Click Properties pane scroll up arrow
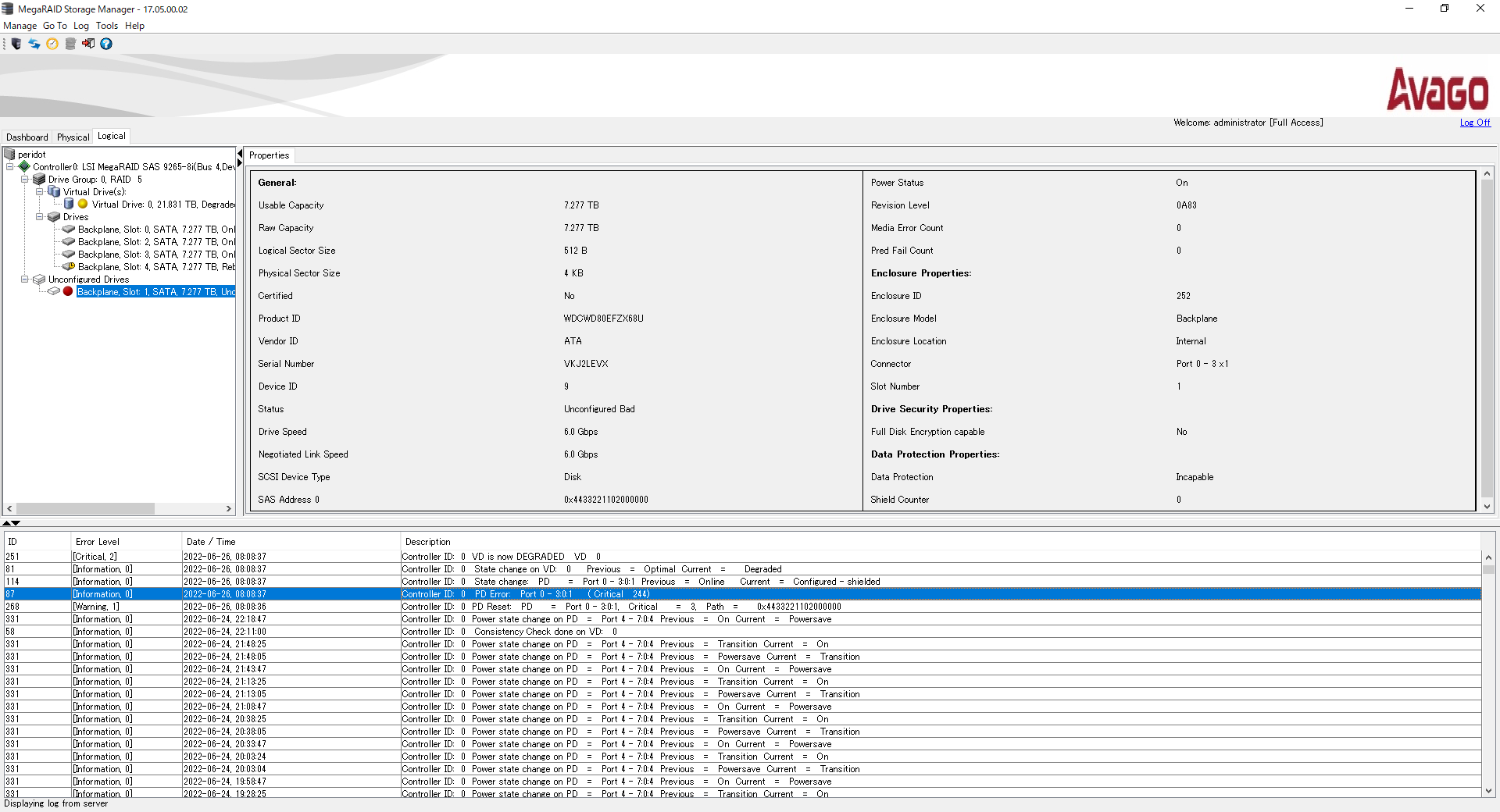Screen dimensions: 1500x812 (x=1487, y=173)
